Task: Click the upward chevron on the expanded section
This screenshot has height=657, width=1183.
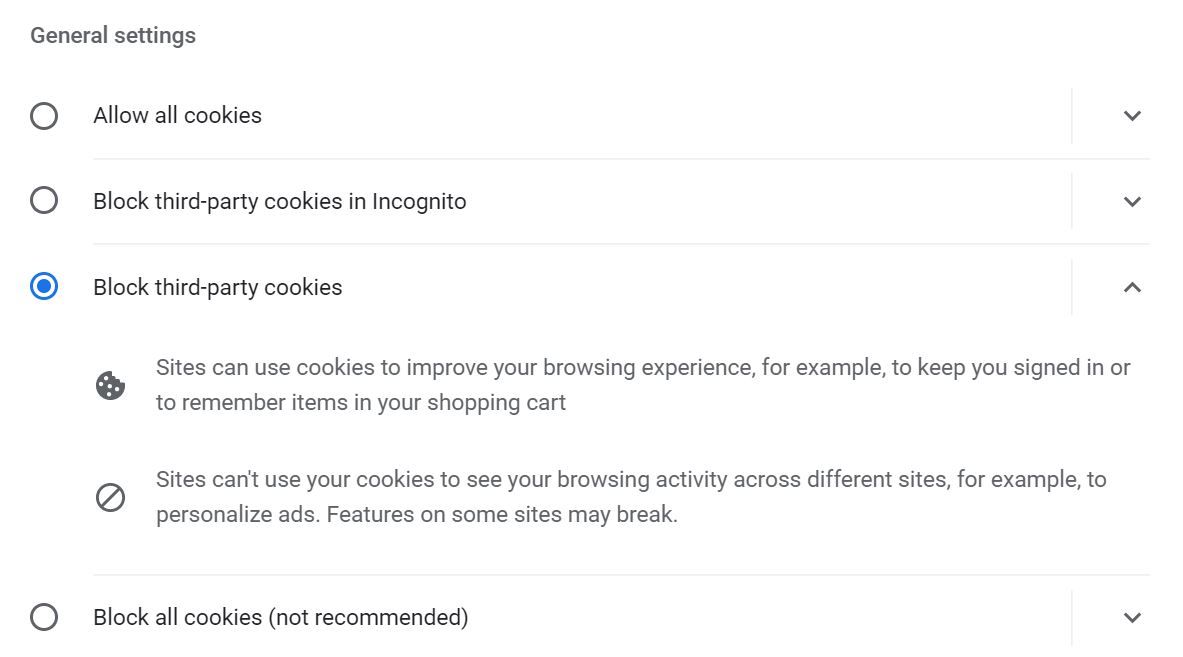Action: tap(1132, 287)
